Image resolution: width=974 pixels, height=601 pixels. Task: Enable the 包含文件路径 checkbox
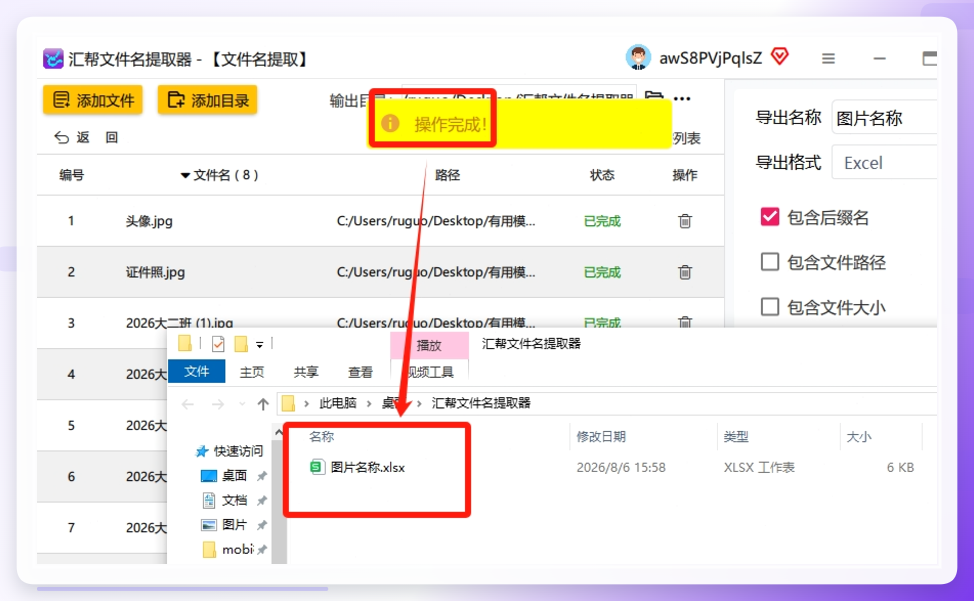(x=770, y=261)
